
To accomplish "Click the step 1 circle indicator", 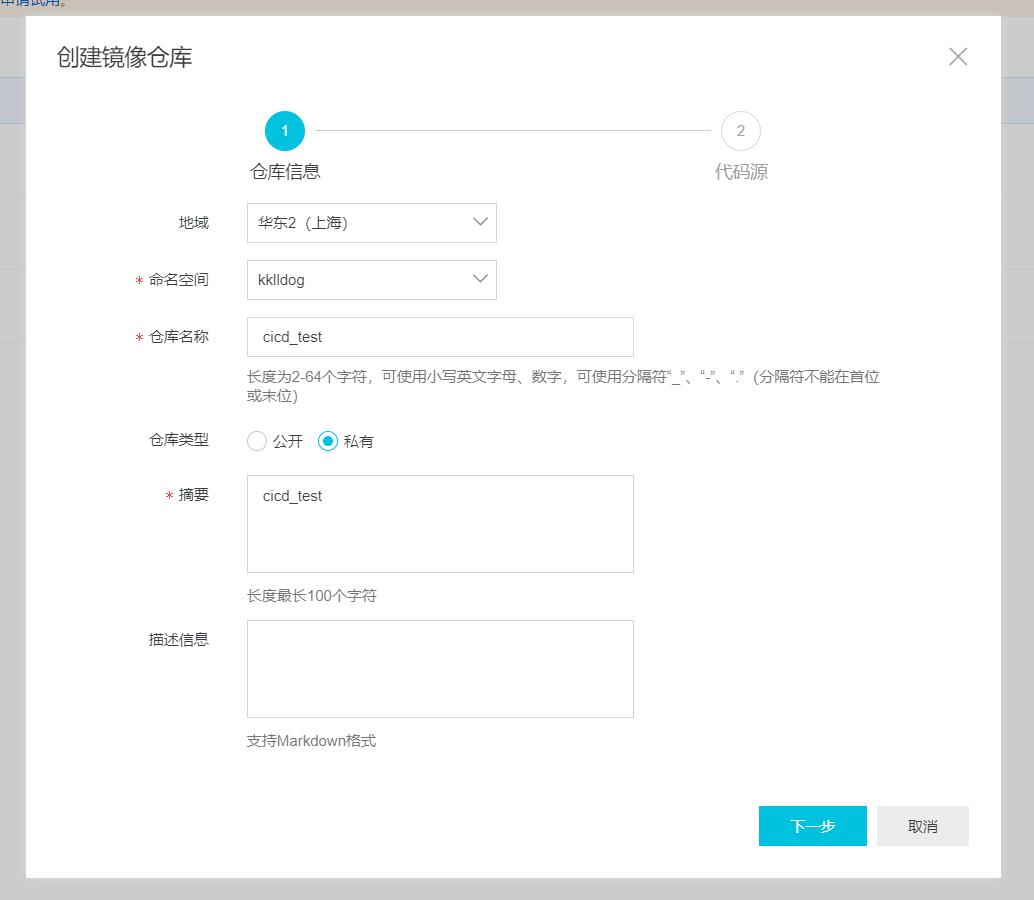I will click(285, 131).
